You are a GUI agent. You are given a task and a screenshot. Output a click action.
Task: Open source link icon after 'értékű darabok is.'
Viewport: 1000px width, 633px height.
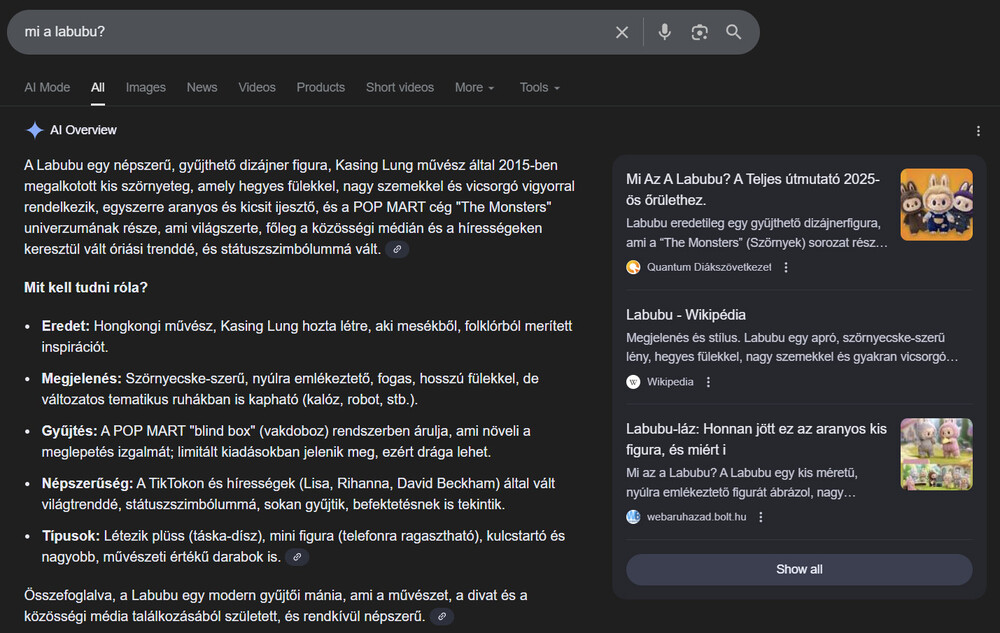pos(297,557)
